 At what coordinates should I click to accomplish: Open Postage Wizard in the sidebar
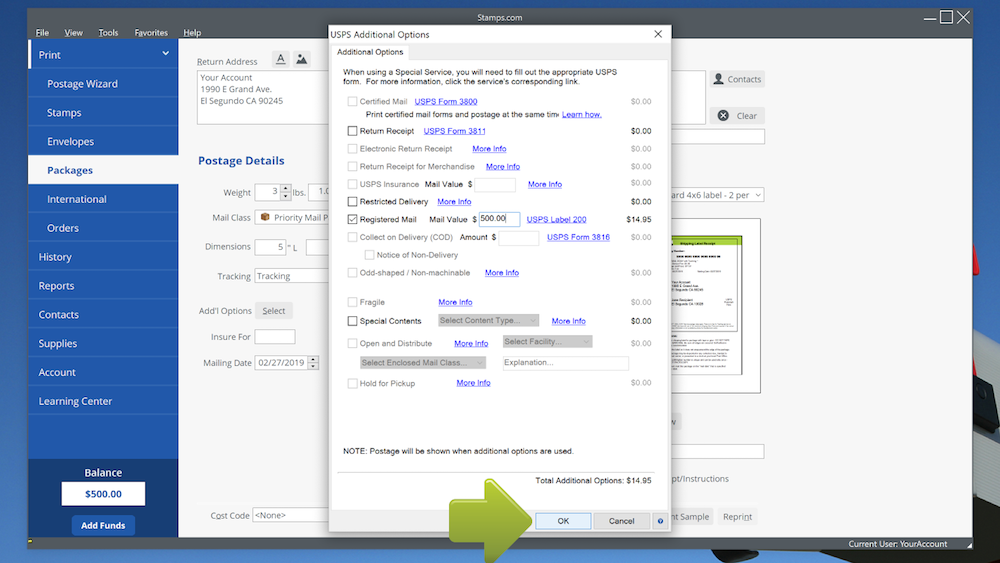(103, 84)
